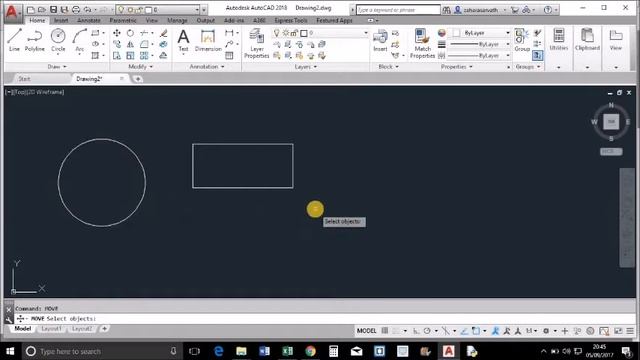This screenshot has width=640, height=360.
Task: Click the Explode tool icon
Action: 163,44
